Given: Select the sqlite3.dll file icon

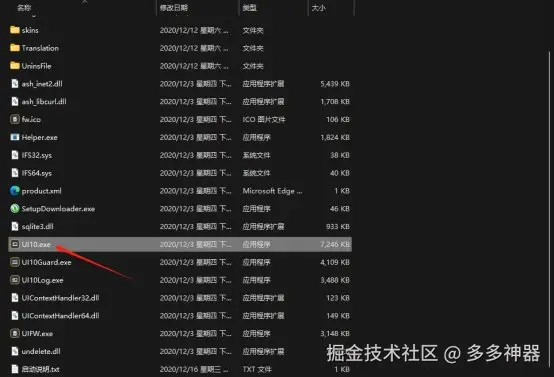Looking at the screenshot, I should pos(14,226).
